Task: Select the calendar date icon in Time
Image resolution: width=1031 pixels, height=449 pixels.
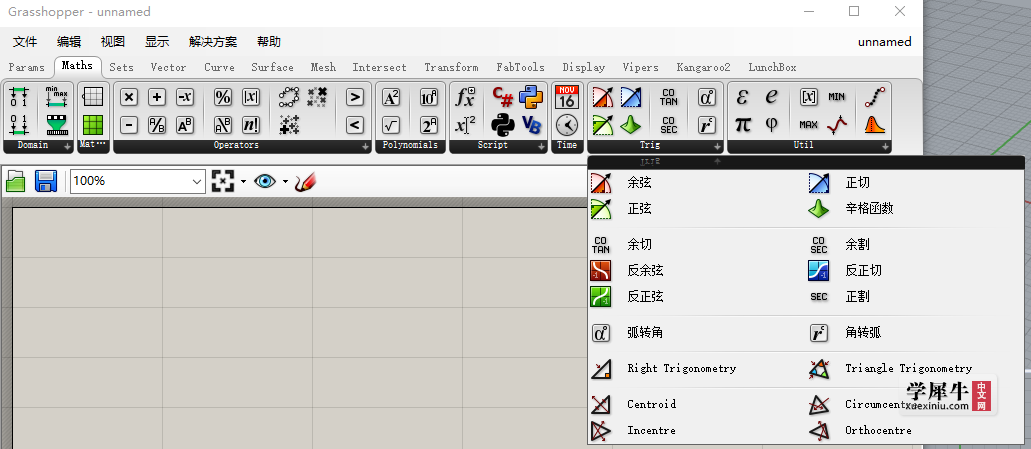Action: click(566, 97)
